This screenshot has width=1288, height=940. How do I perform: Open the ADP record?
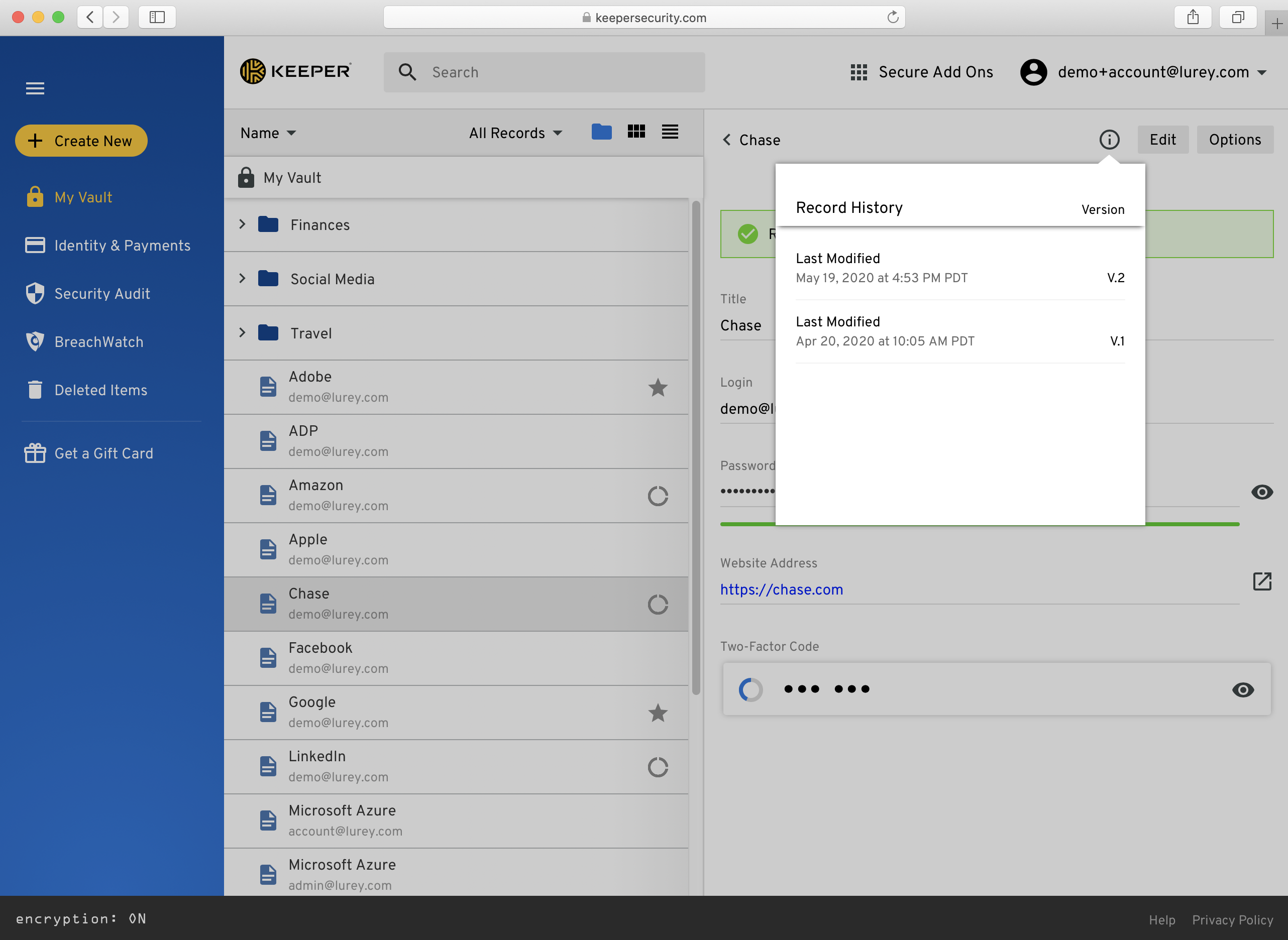(x=456, y=441)
